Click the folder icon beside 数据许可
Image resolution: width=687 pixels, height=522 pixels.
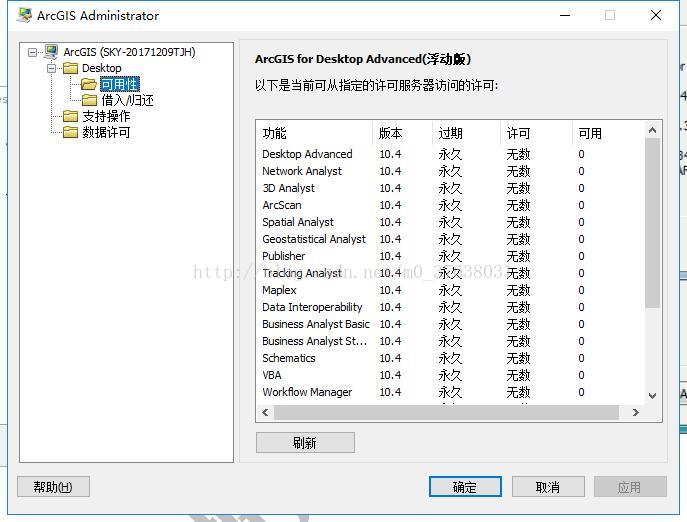coord(71,132)
